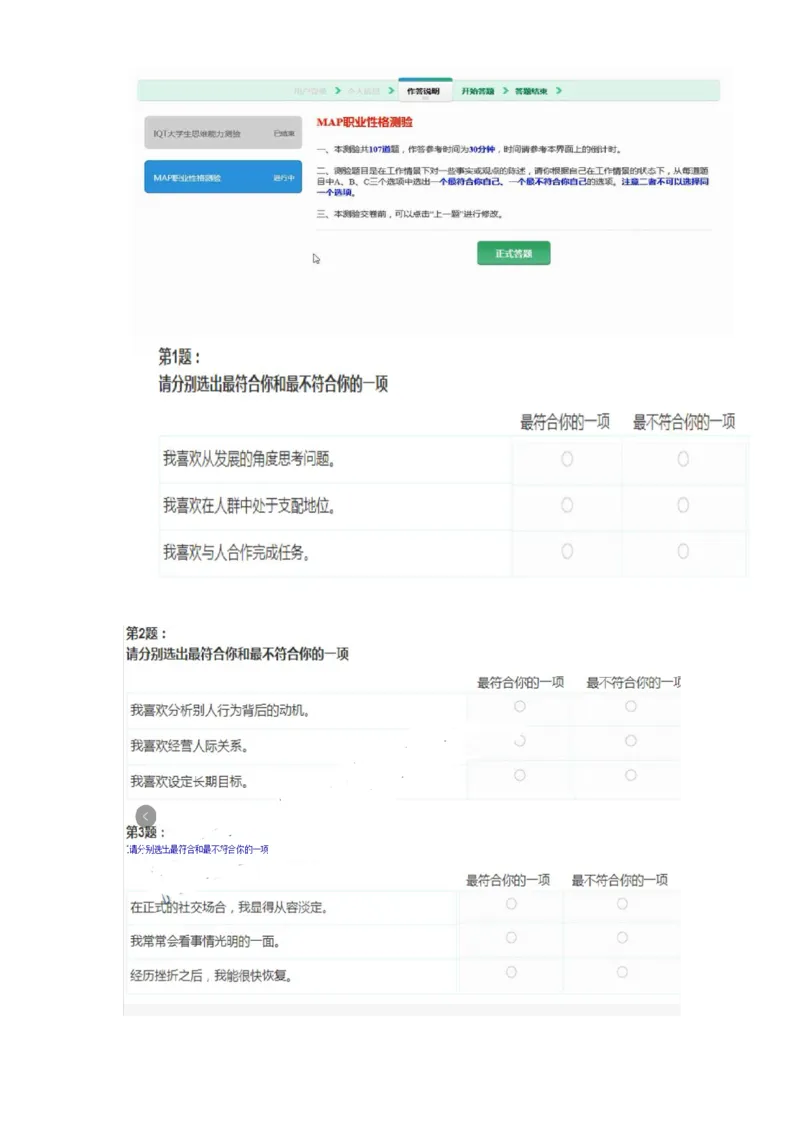Click the circular back arrow above 第3题

pyautogui.click(x=145, y=817)
